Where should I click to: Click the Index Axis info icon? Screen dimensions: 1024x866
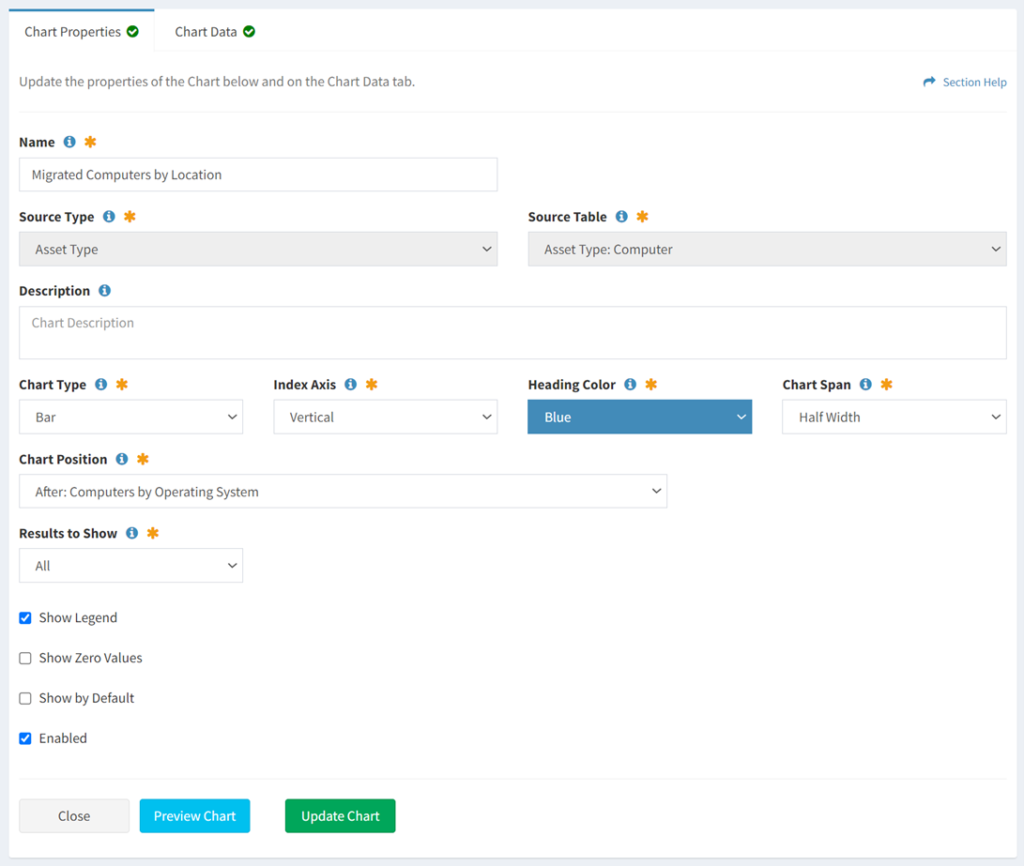click(x=351, y=384)
